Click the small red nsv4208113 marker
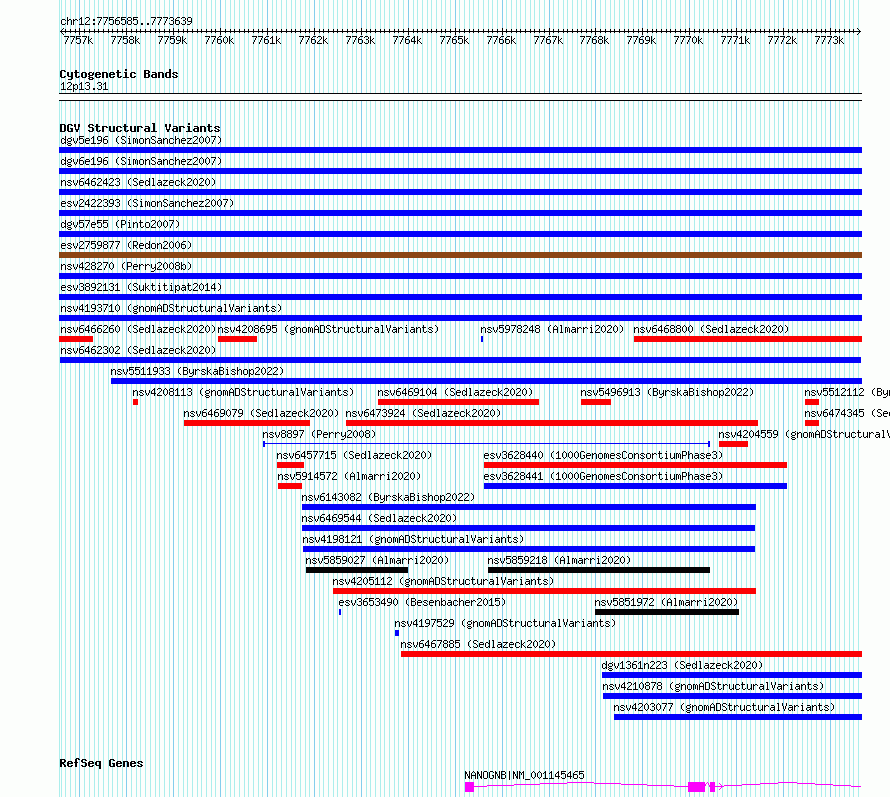Image resolution: width=890 pixels, height=797 pixels. tap(135, 402)
